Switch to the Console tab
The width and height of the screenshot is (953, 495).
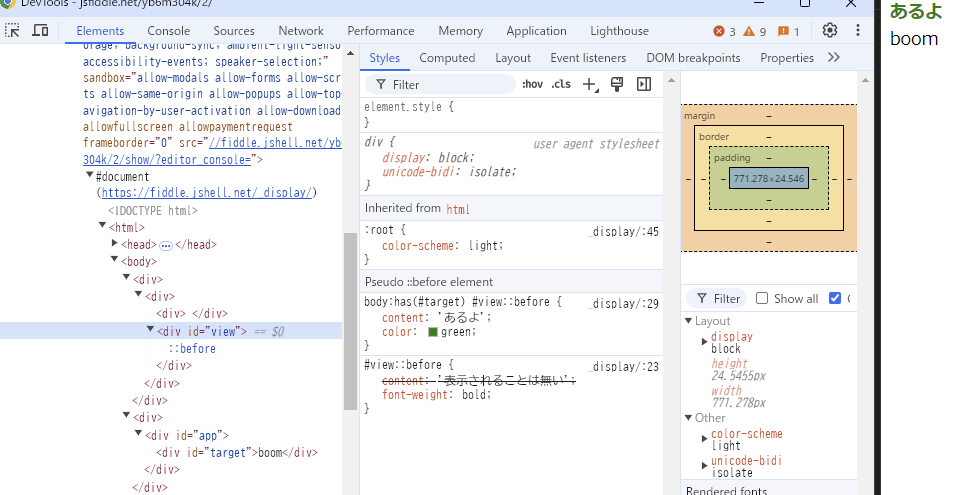tap(168, 30)
